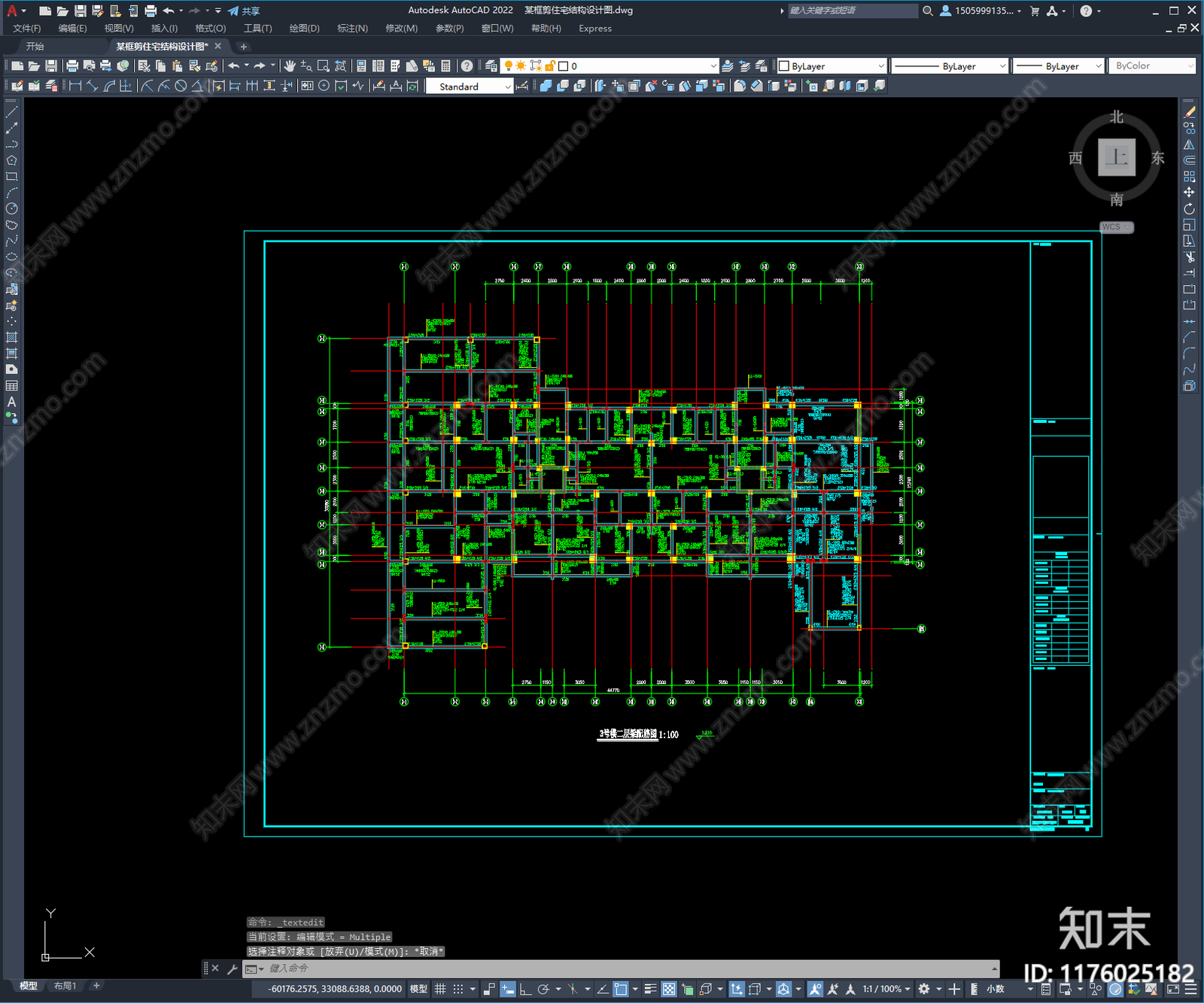Click the 共享 share button
The width and height of the screenshot is (1204, 1003).
(x=244, y=11)
